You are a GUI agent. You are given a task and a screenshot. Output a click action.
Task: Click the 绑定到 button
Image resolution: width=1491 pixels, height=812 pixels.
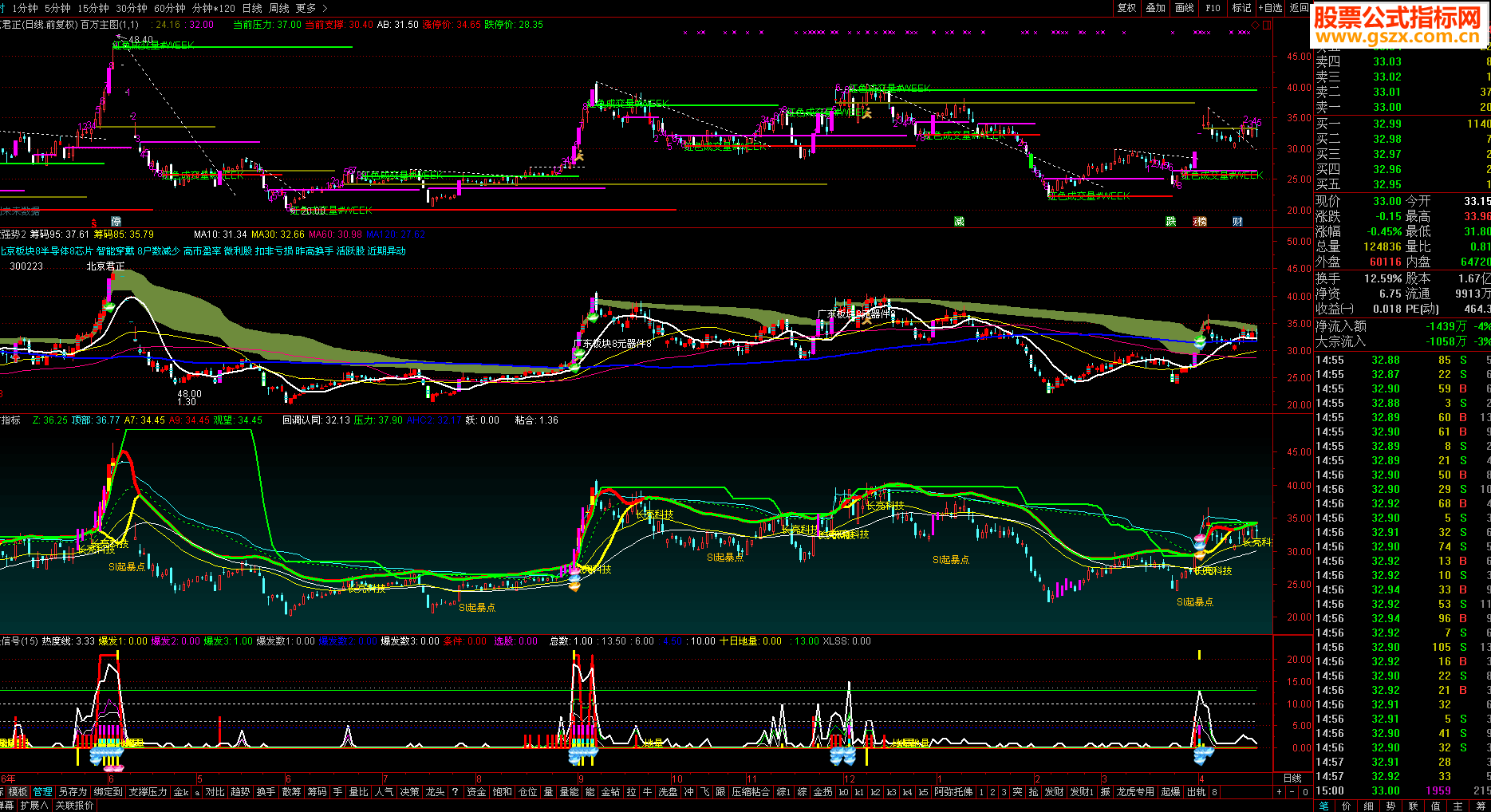click(108, 792)
